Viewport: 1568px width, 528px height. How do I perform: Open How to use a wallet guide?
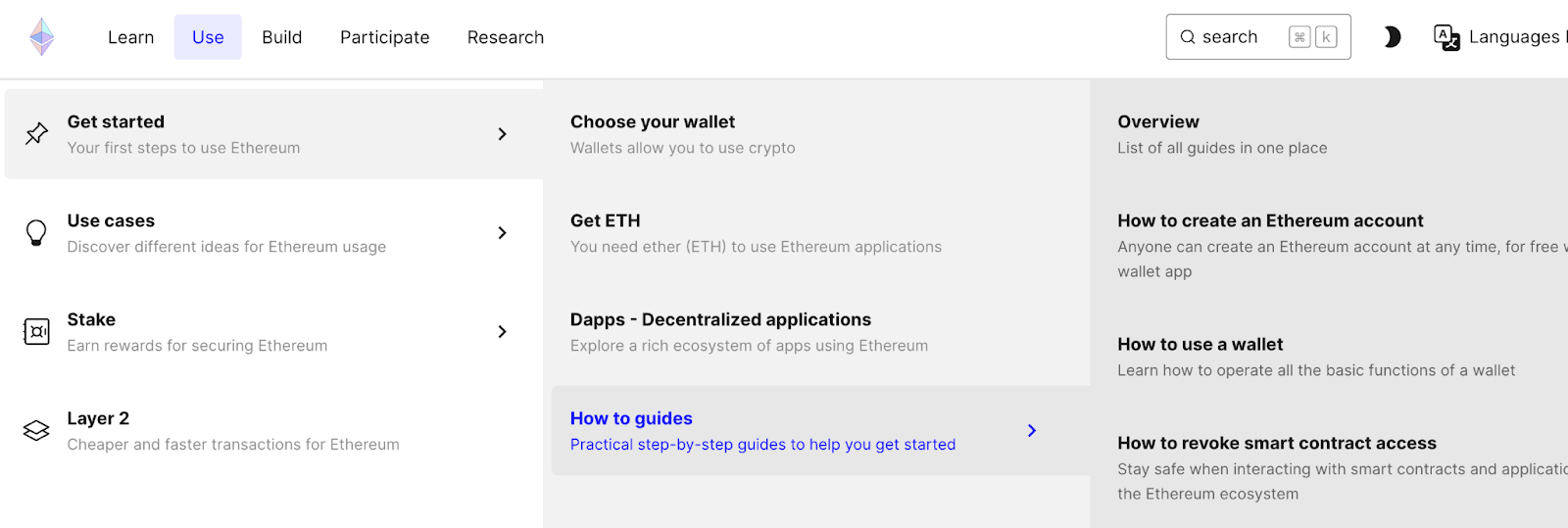1200,345
